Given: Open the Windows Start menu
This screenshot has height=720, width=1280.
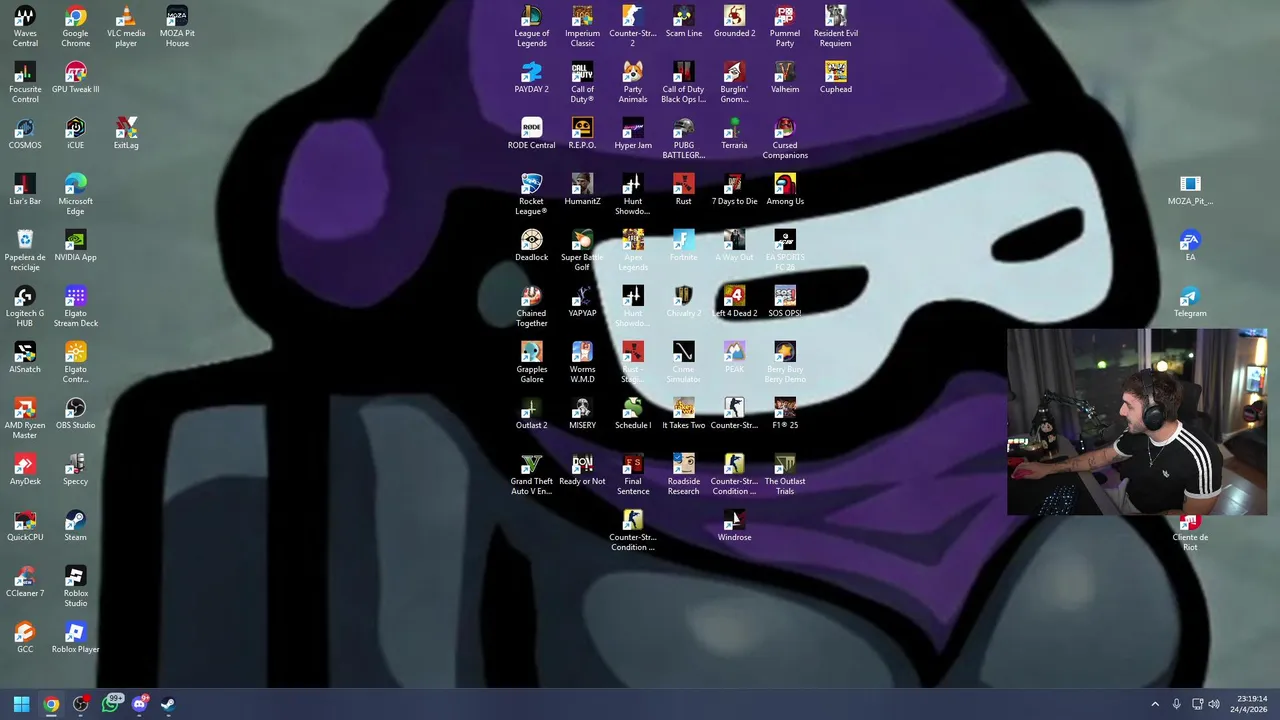Looking at the screenshot, I should (21, 704).
